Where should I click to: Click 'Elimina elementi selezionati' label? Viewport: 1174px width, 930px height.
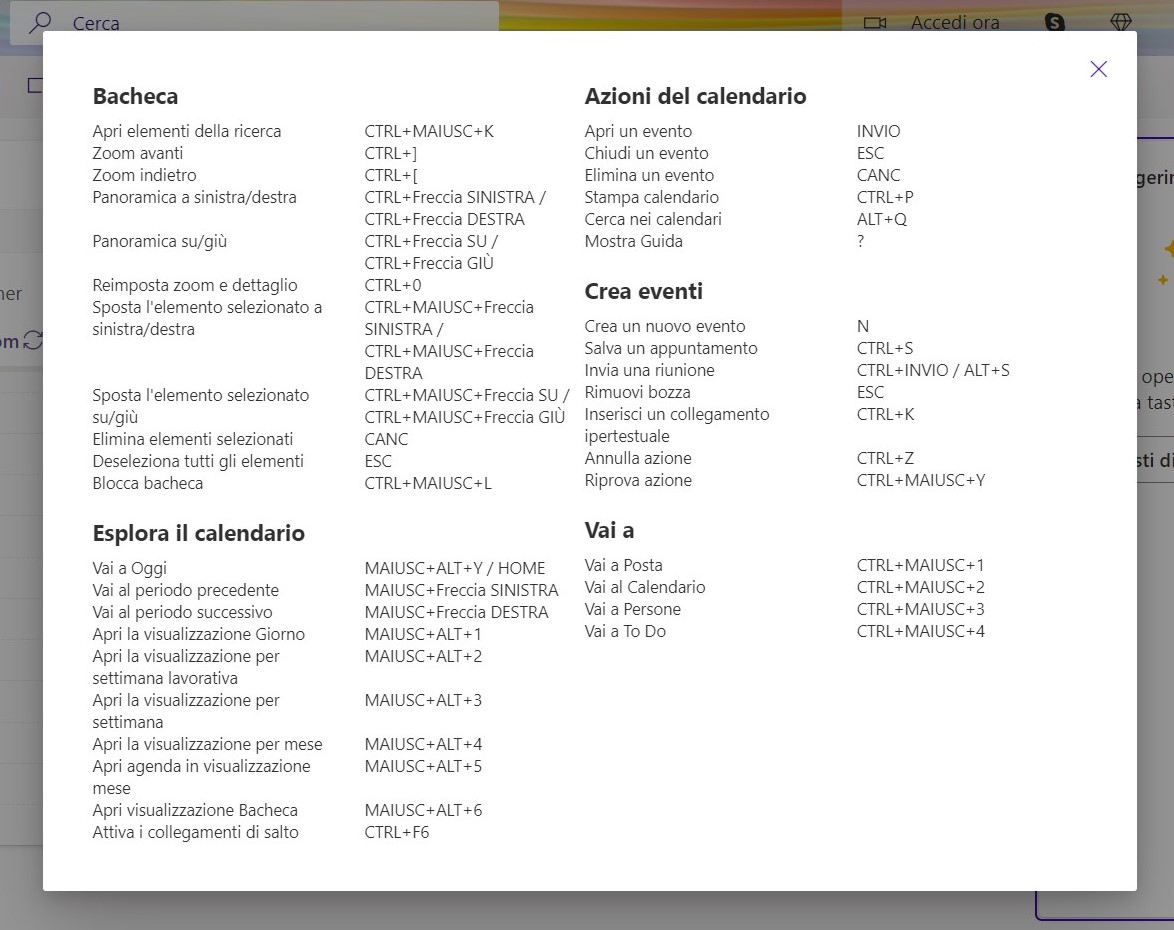192,439
